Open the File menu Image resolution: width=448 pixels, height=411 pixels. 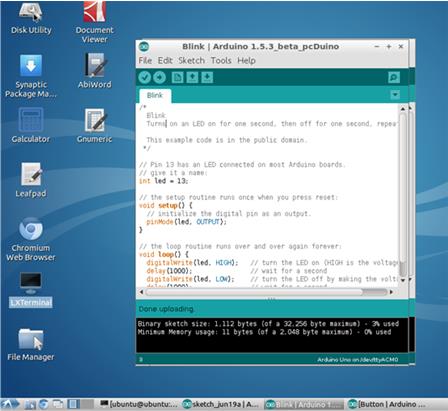(145, 61)
